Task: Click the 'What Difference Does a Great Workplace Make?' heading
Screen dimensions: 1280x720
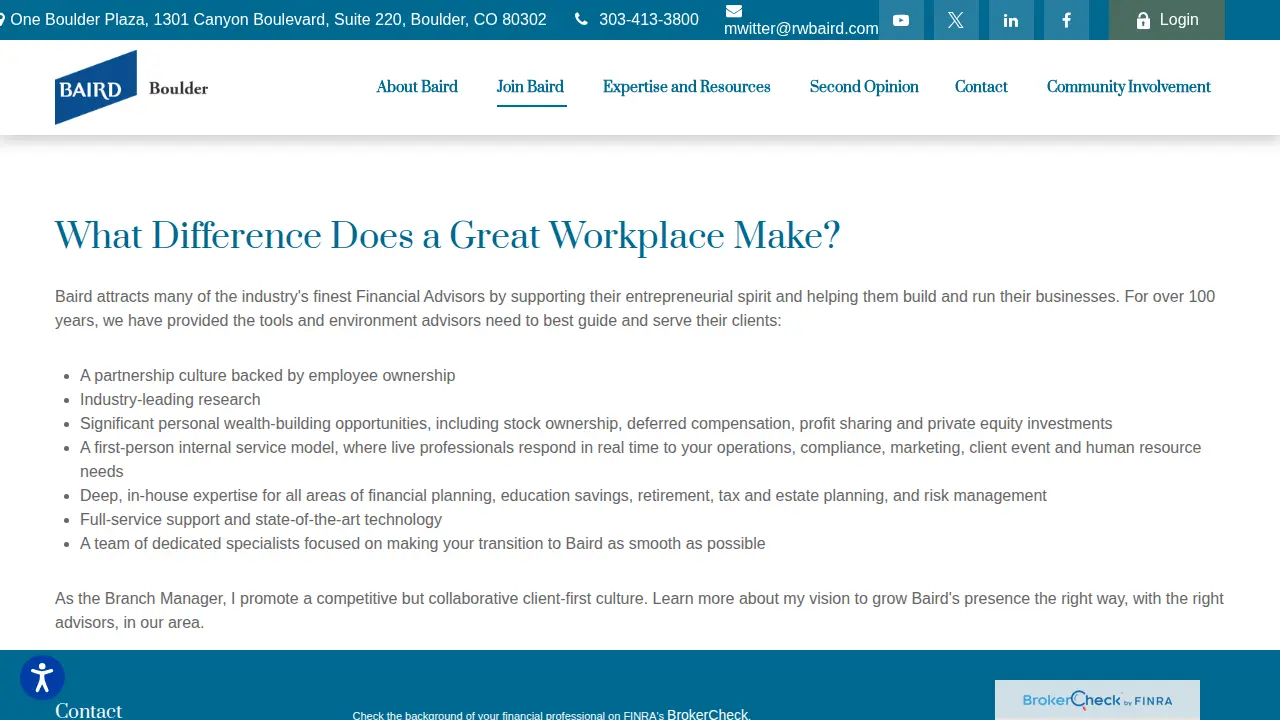Action: (448, 237)
